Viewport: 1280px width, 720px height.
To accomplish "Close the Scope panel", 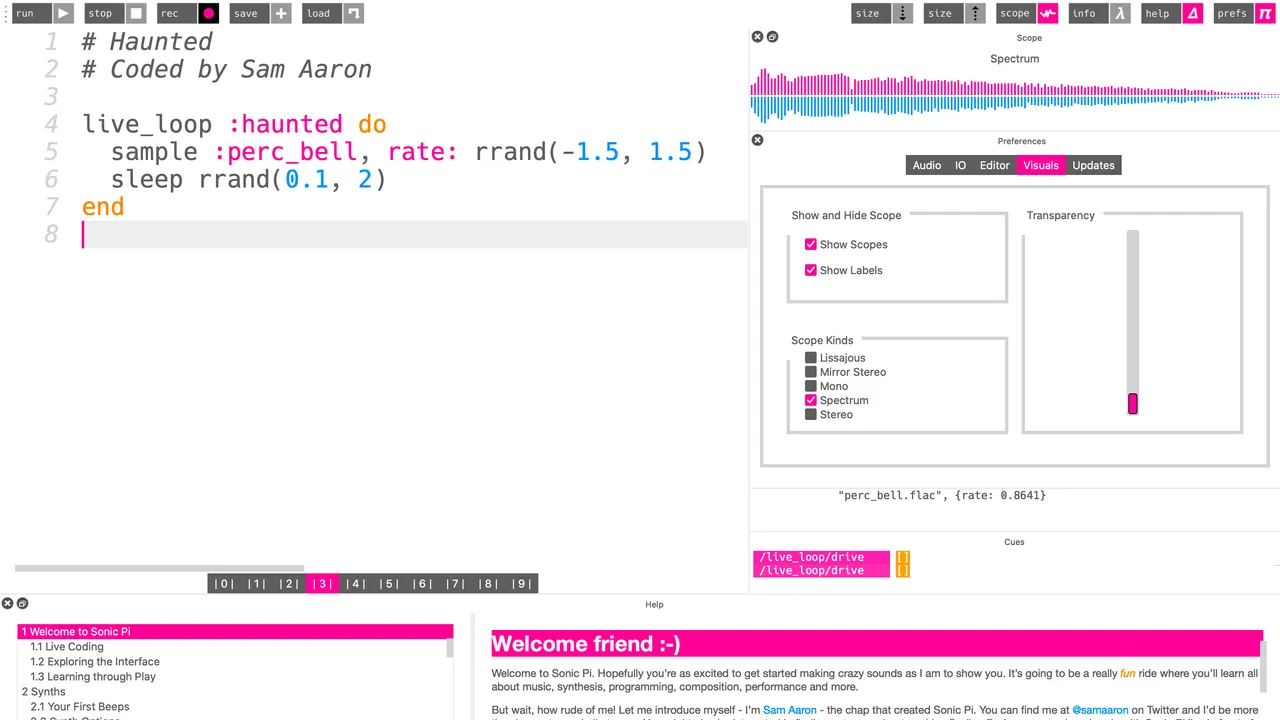I will click(757, 37).
